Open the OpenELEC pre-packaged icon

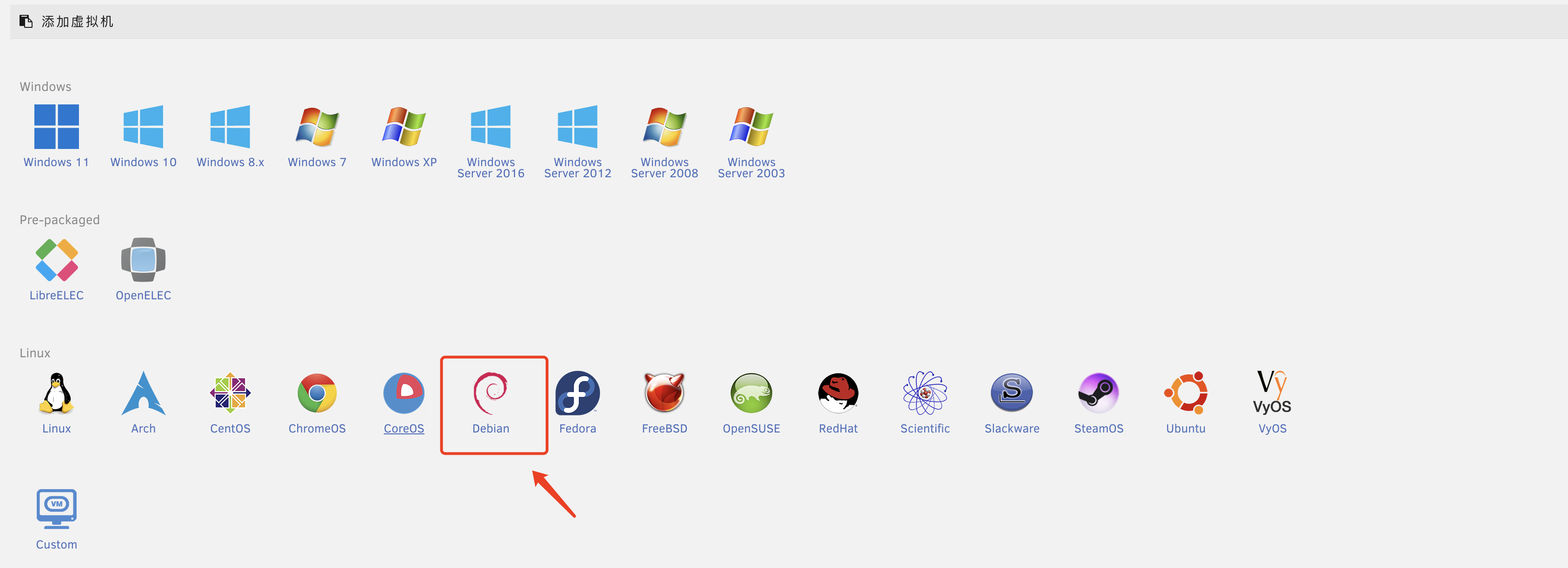(143, 260)
